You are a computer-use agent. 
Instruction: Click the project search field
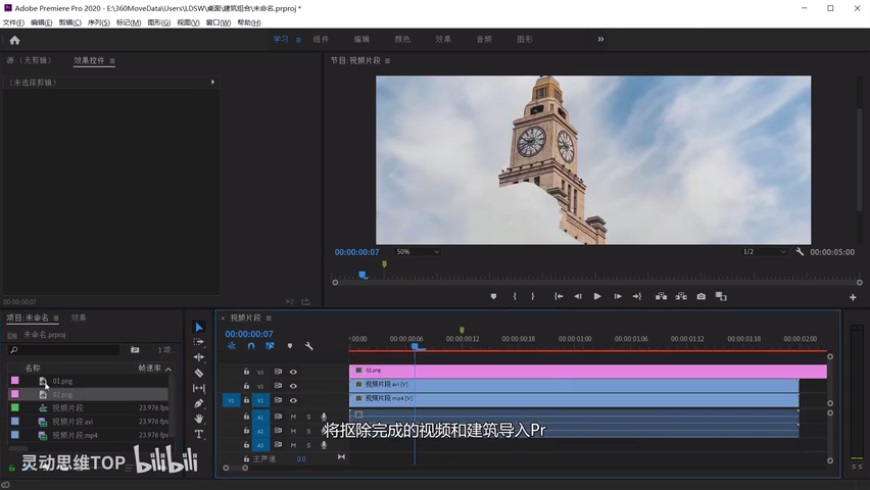tap(64, 350)
